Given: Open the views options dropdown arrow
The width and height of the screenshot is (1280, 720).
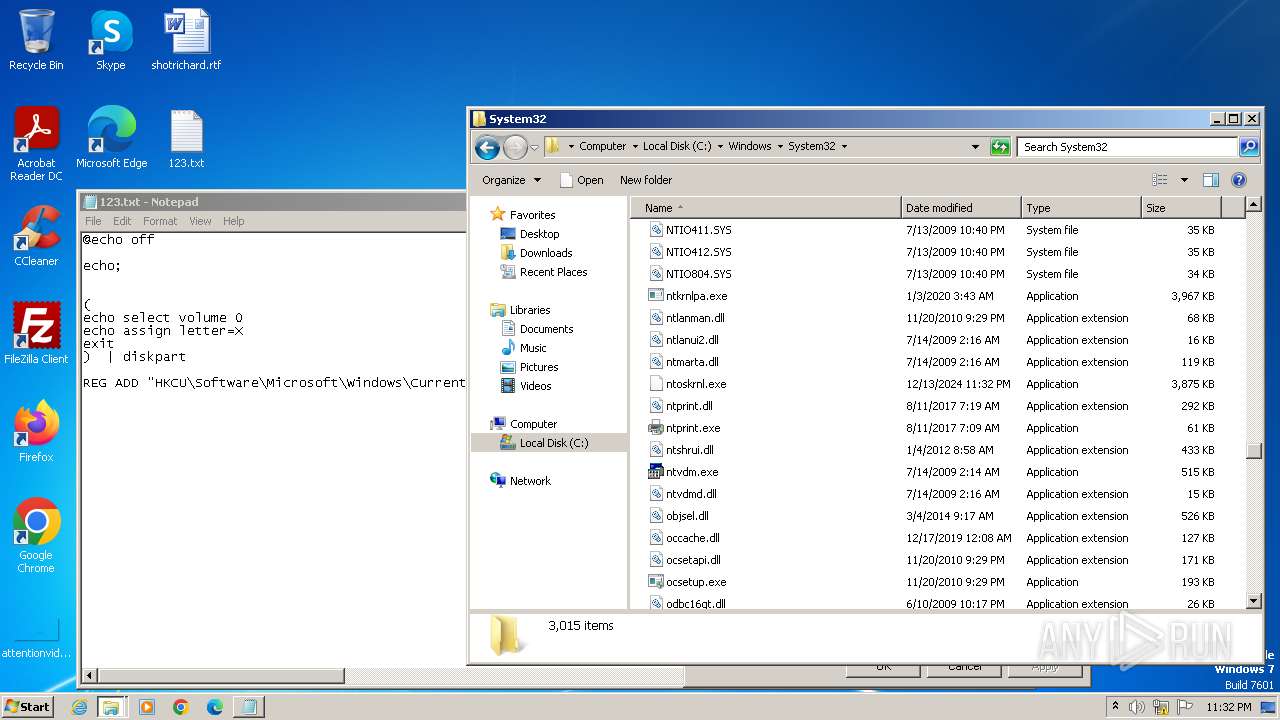Looking at the screenshot, I should pos(1184,180).
